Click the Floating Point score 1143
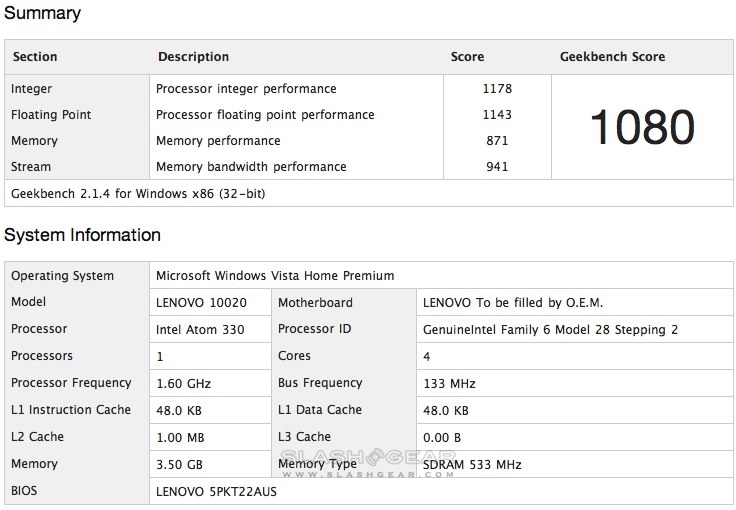Screen dimensions: 736x510 tap(497, 115)
